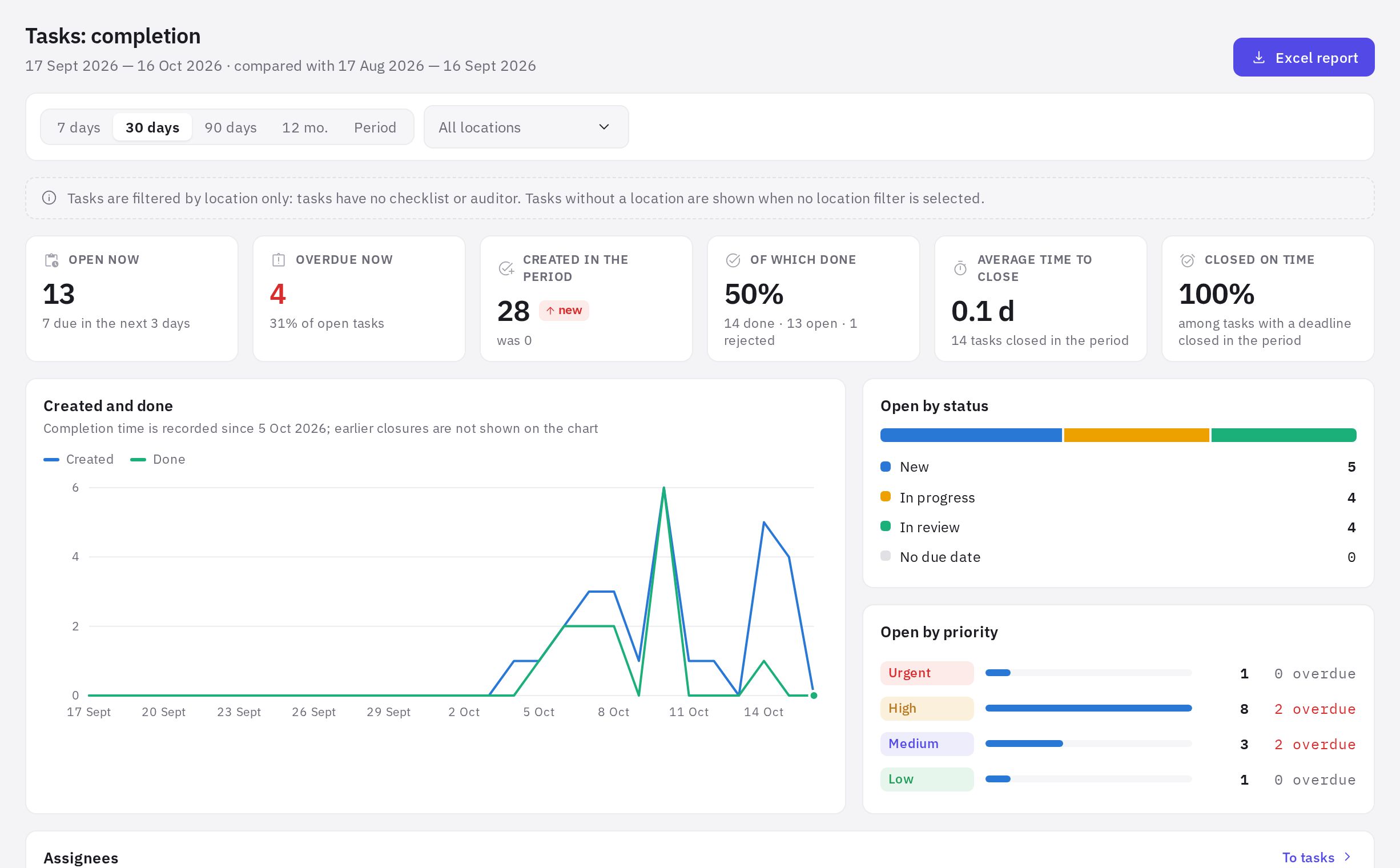Click the green In review status segment
The height and width of the screenshot is (868, 1400).
[x=1284, y=435]
